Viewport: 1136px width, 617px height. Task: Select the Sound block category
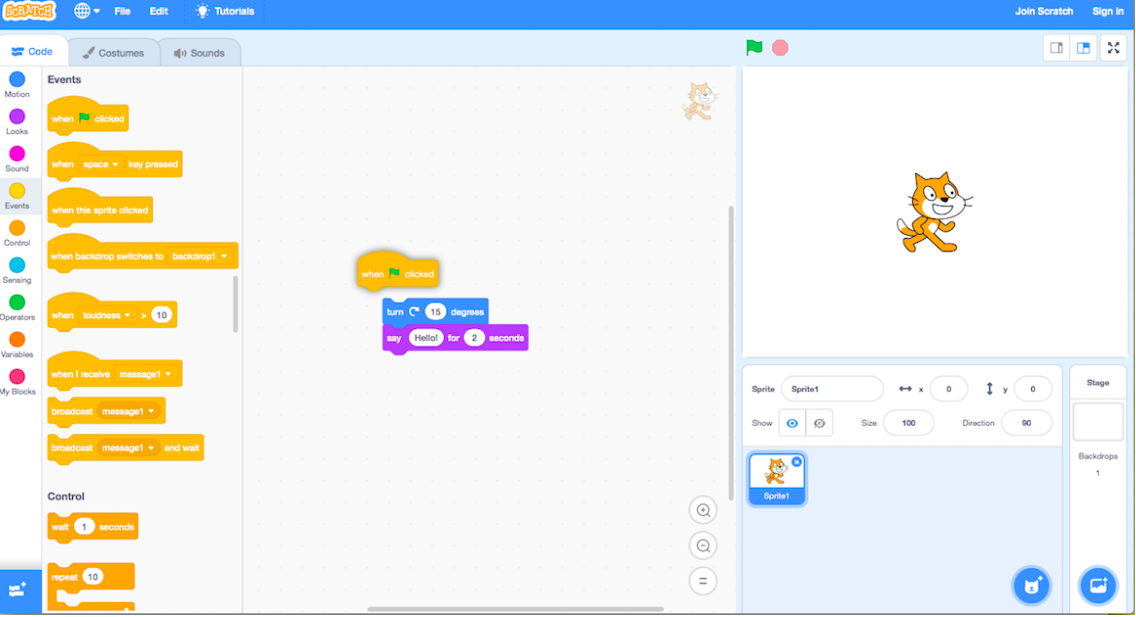click(17, 159)
